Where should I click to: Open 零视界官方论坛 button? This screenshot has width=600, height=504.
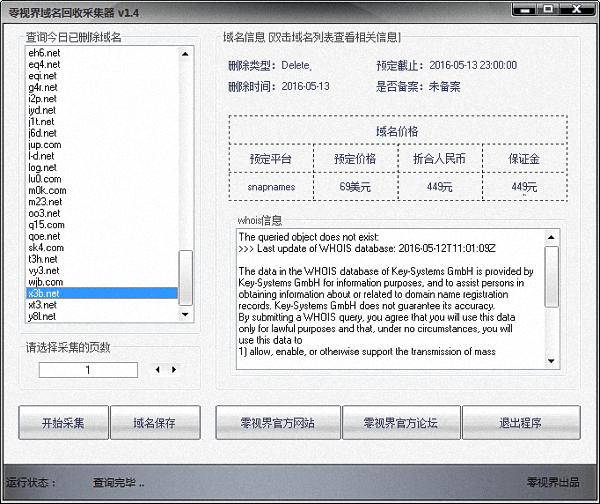pos(399,423)
